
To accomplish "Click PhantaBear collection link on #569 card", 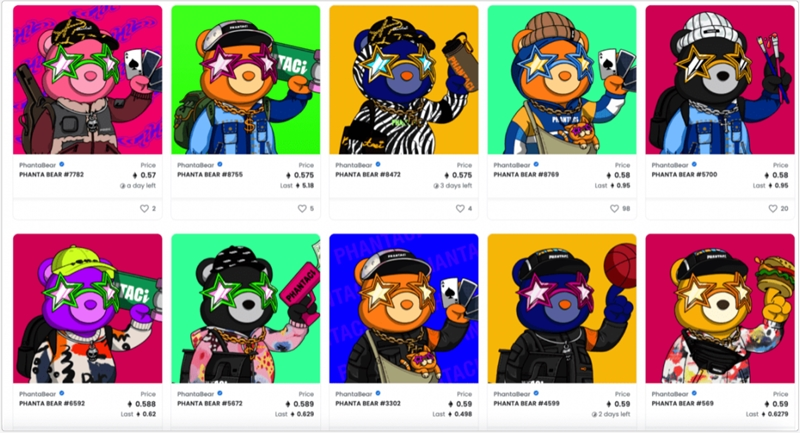I will 670,394.
